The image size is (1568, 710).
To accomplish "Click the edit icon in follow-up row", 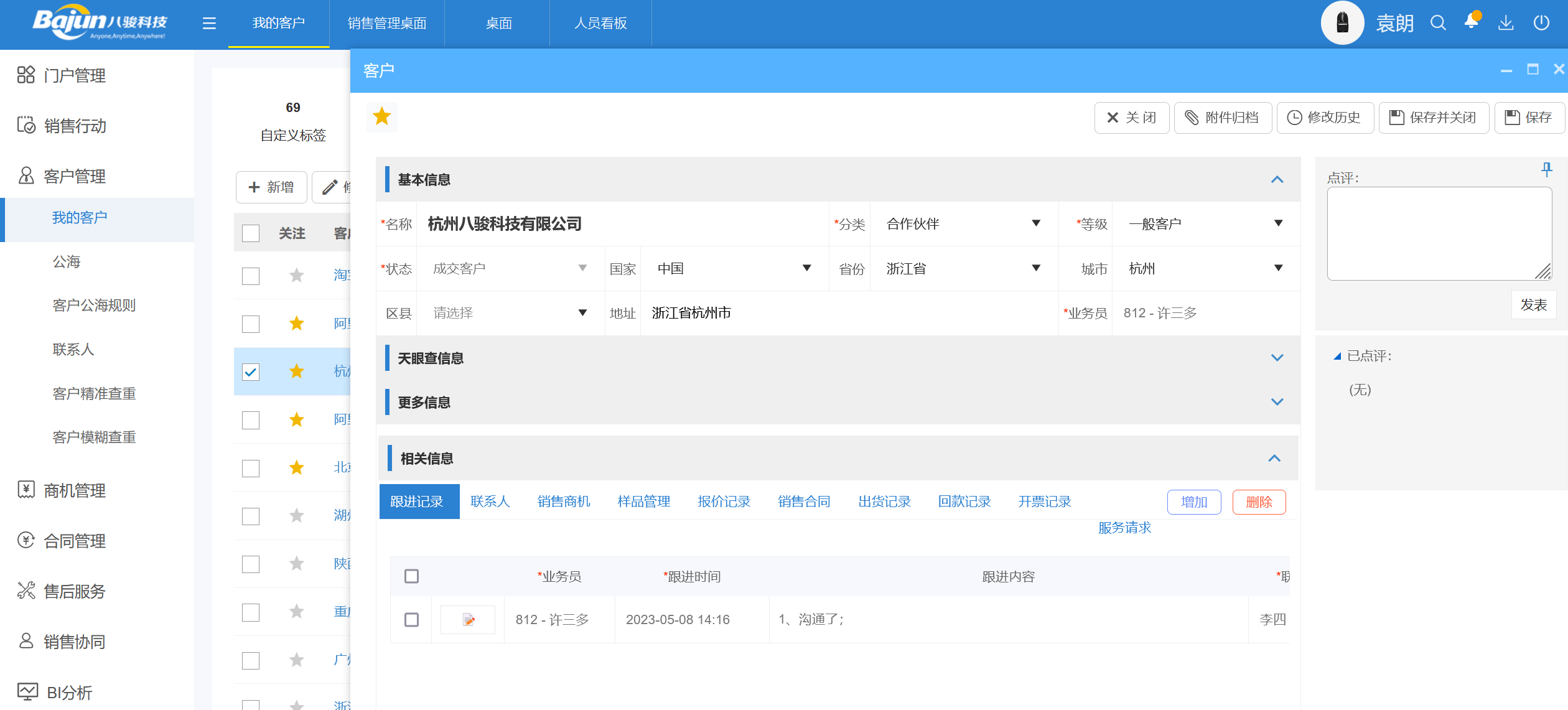I will tap(468, 620).
